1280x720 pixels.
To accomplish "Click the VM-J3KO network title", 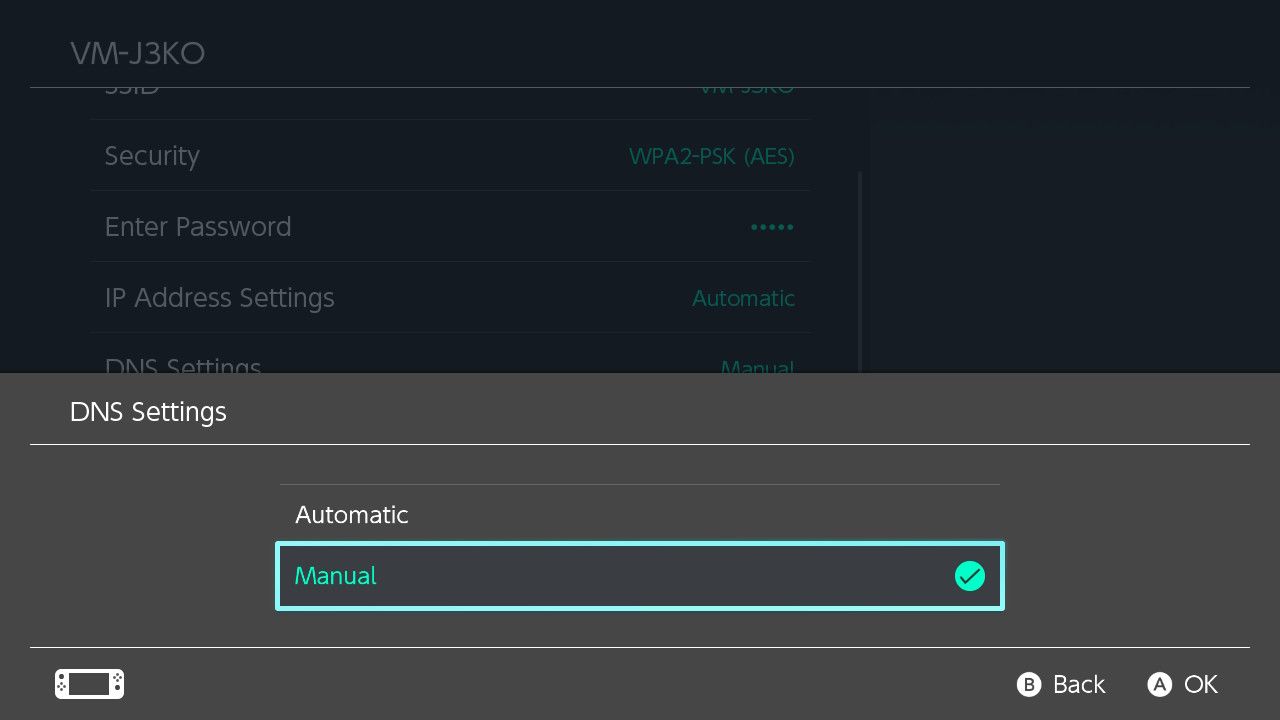I will 137,53.
